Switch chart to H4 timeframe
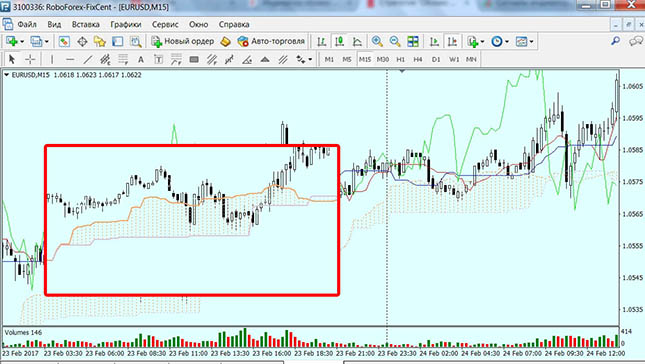The height and width of the screenshot is (364, 645). pos(418,60)
